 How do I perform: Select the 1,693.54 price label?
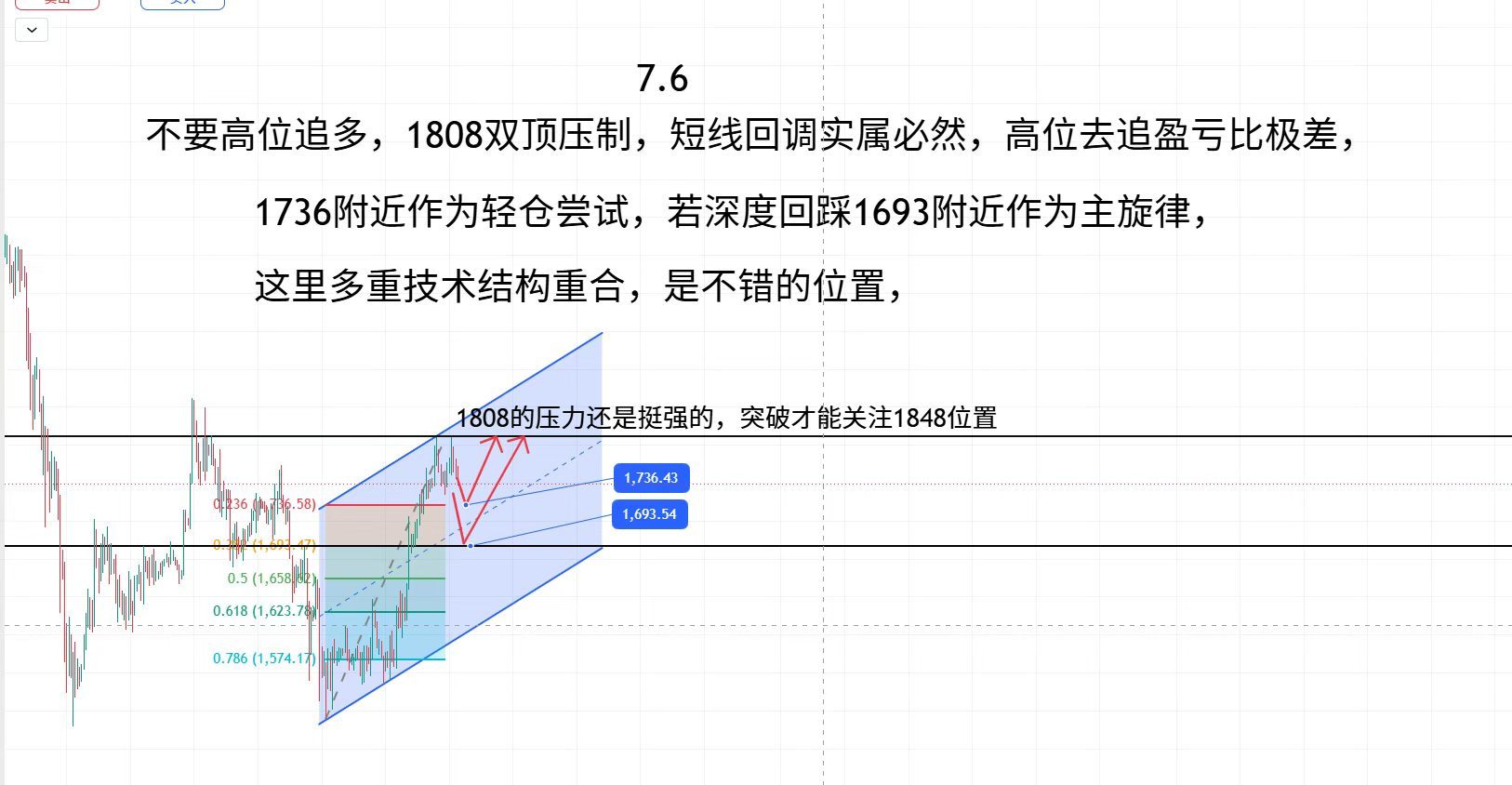[x=650, y=514]
